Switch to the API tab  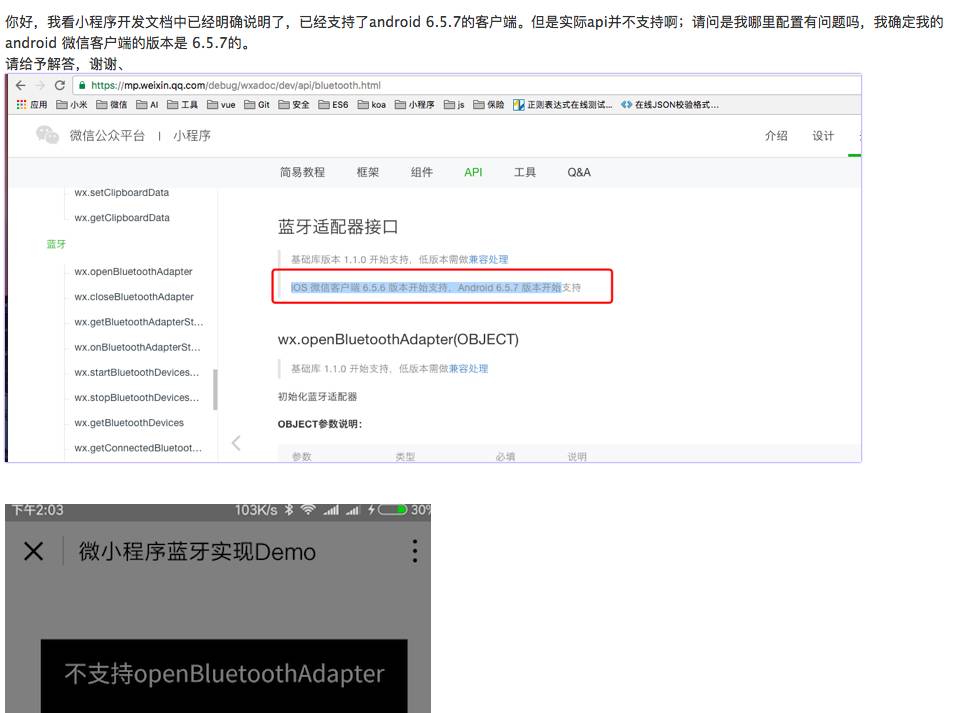[x=473, y=172]
